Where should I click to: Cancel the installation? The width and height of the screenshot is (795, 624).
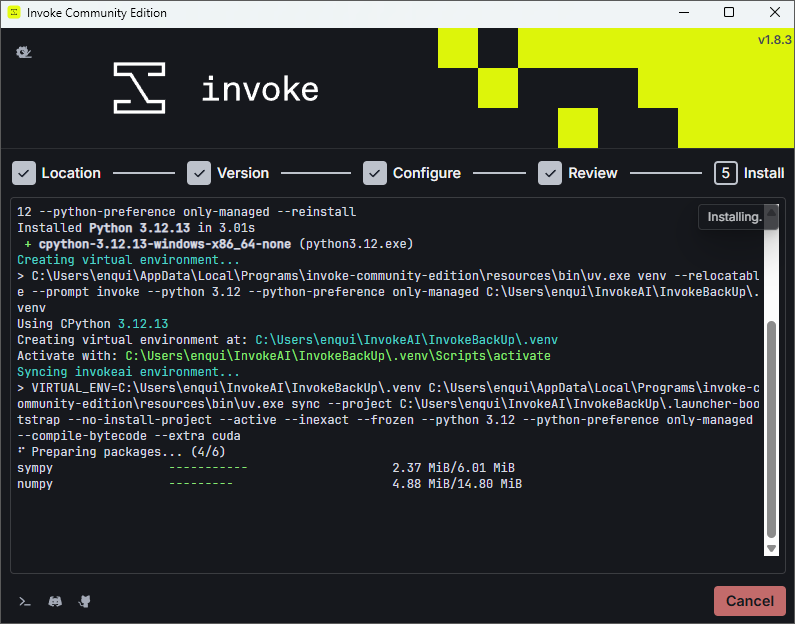(x=749, y=601)
